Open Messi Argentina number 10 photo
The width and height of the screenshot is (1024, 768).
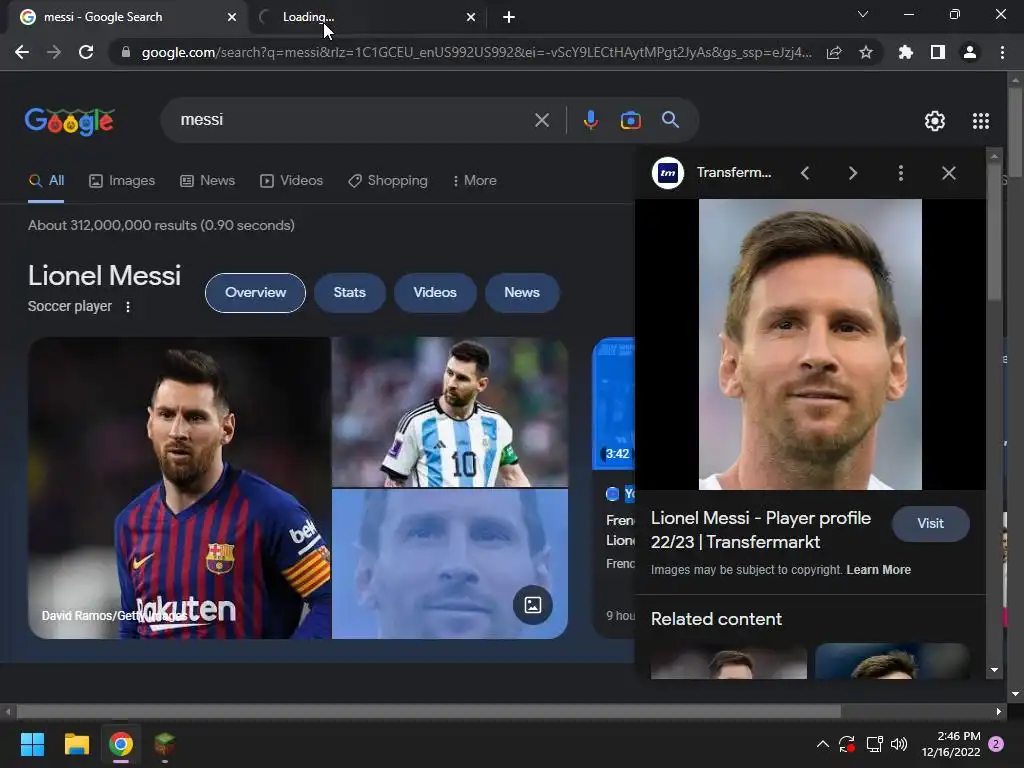click(x=450, y=411)
